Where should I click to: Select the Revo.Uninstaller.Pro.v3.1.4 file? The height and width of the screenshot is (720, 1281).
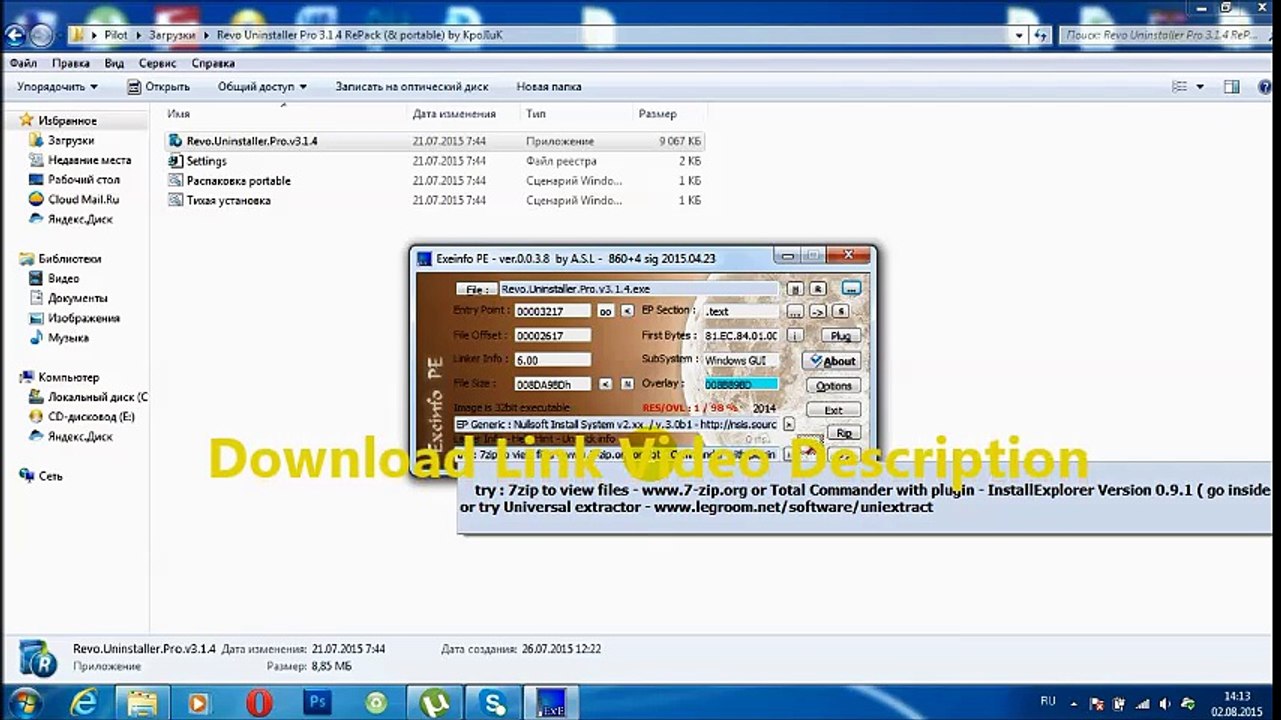click(x=434, y=141)
